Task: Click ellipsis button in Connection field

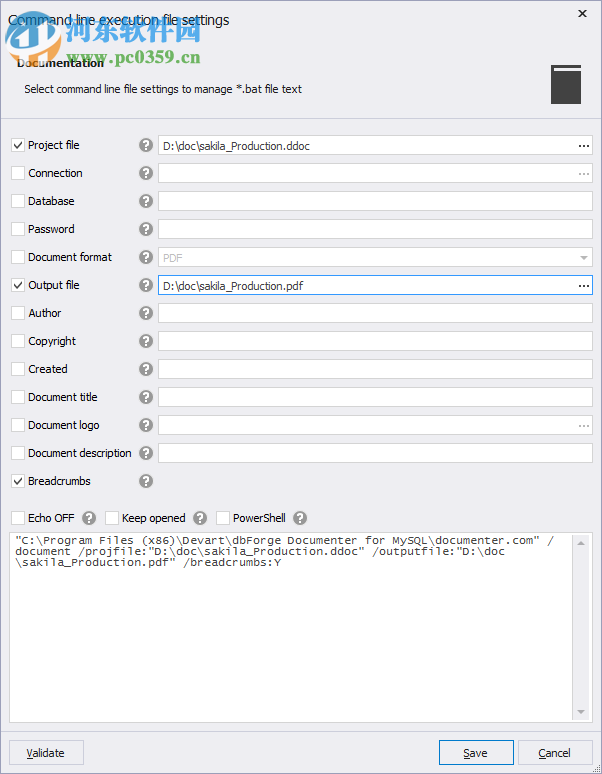Action: (x=584, y=174)
